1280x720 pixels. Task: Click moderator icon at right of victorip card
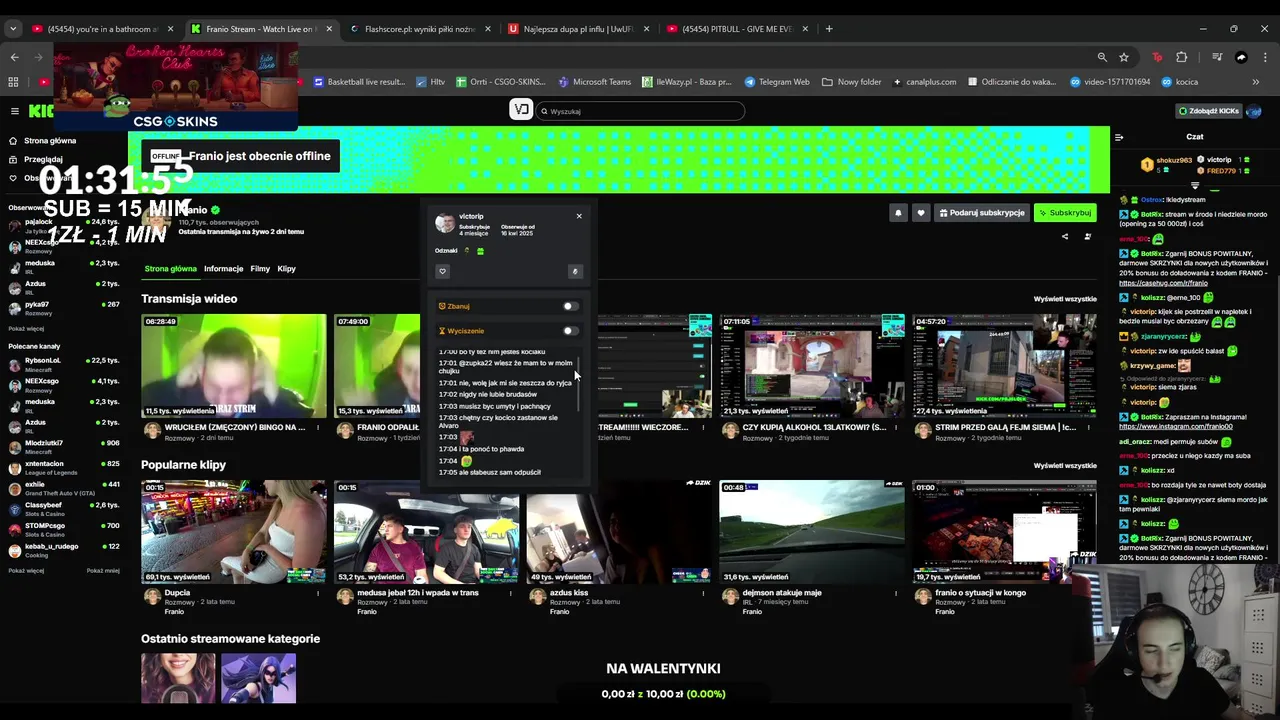coord(575,271)
